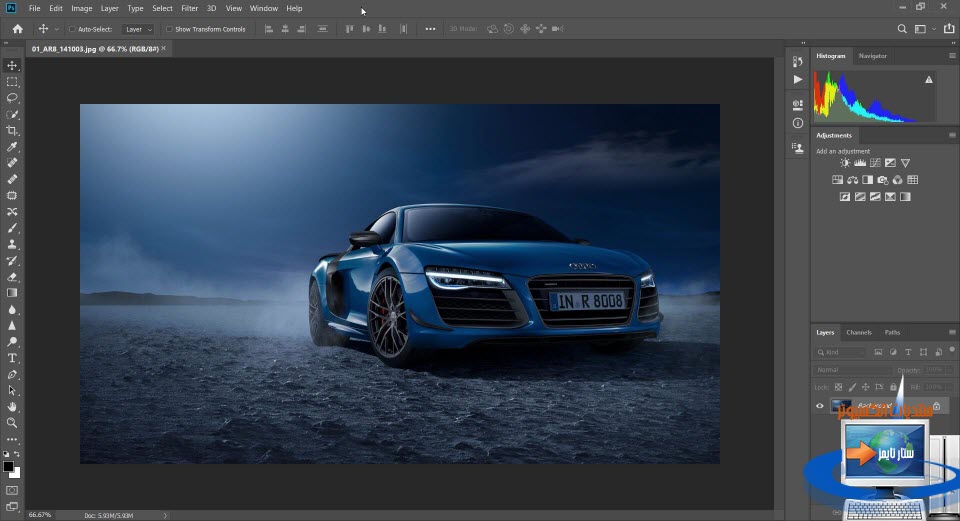Click the Home button in options bar

click(x=18, y=29)
